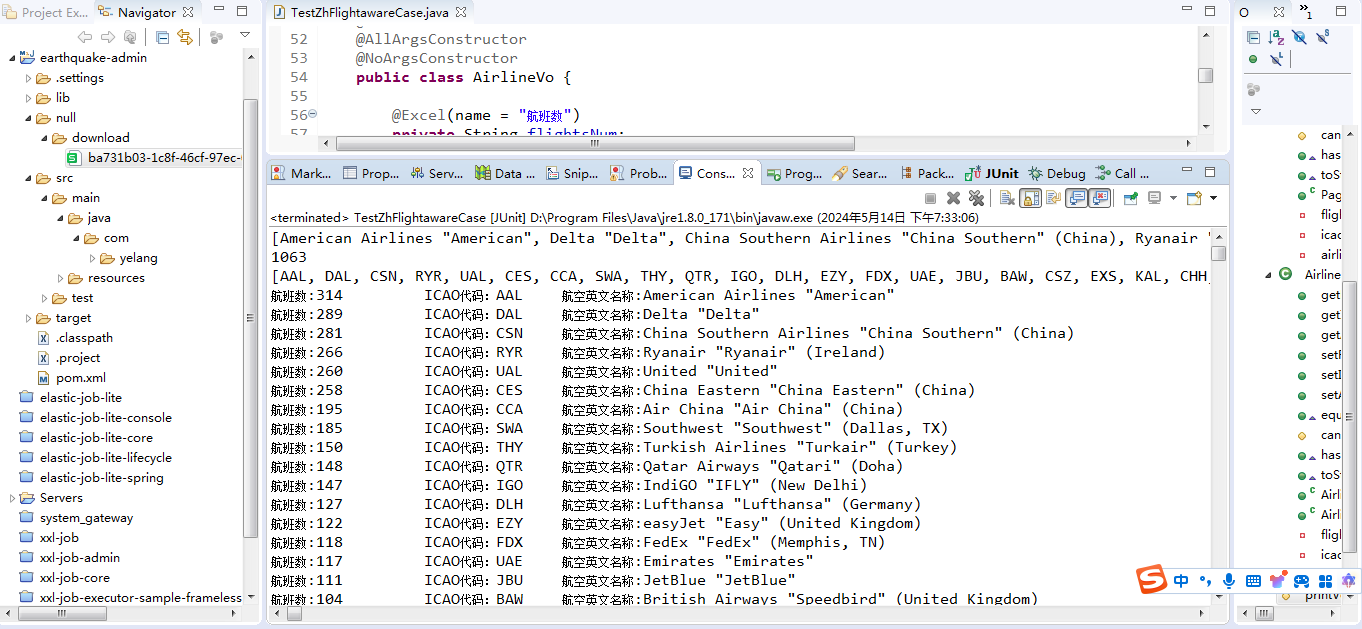Image resolution: width=1362 pixels, height=629 pixels.
Task: Click the console vertical scrollbar
Action: click(x=1218, y=252)
